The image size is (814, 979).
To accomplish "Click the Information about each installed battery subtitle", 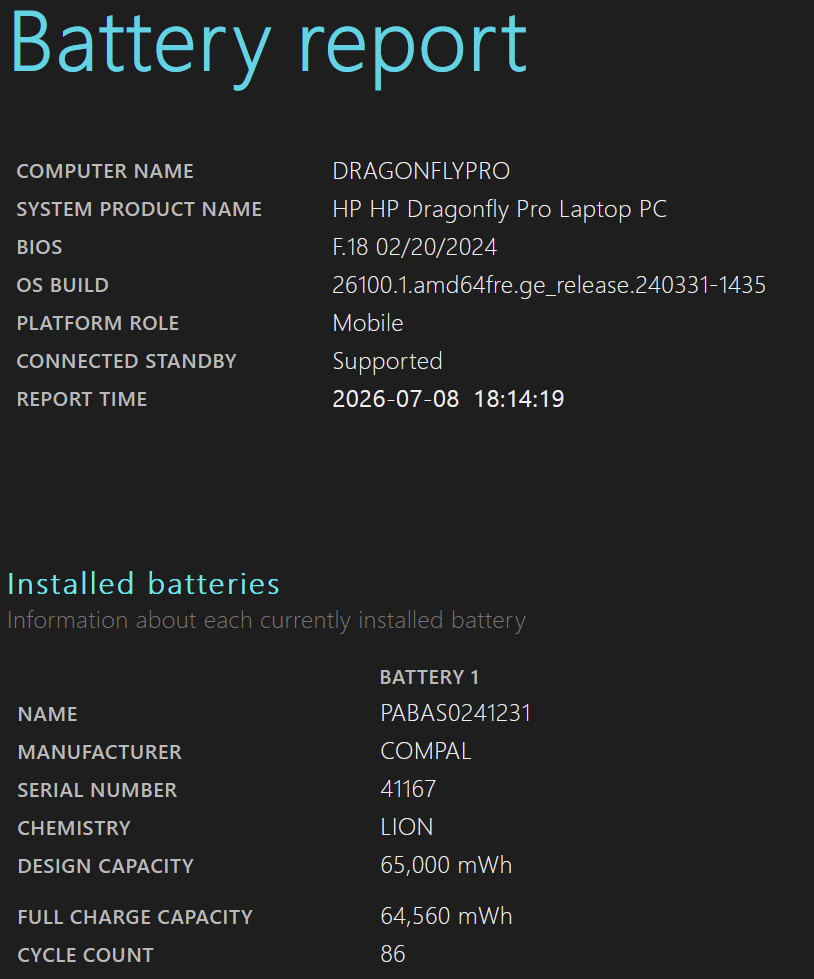I will (267, 621).
